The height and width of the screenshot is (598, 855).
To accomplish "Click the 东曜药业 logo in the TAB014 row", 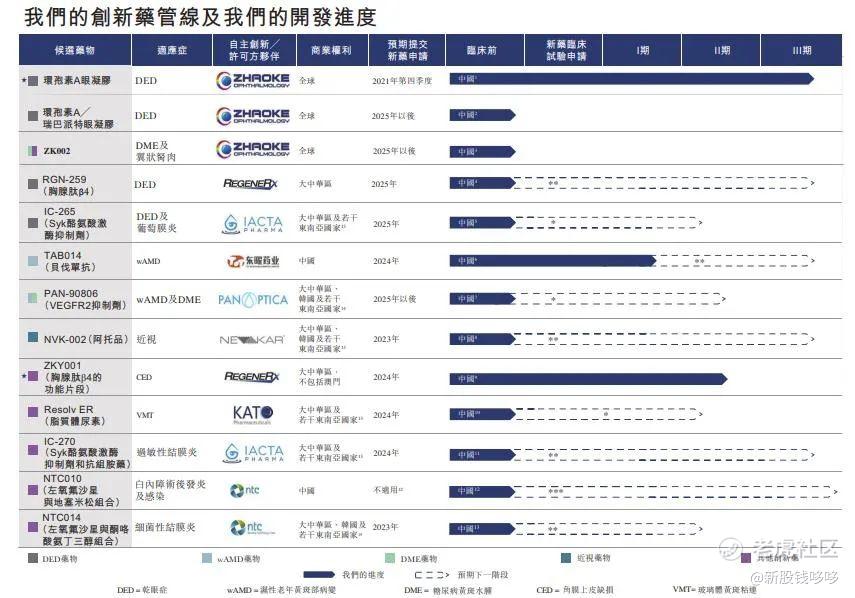I will pos(253,262).
